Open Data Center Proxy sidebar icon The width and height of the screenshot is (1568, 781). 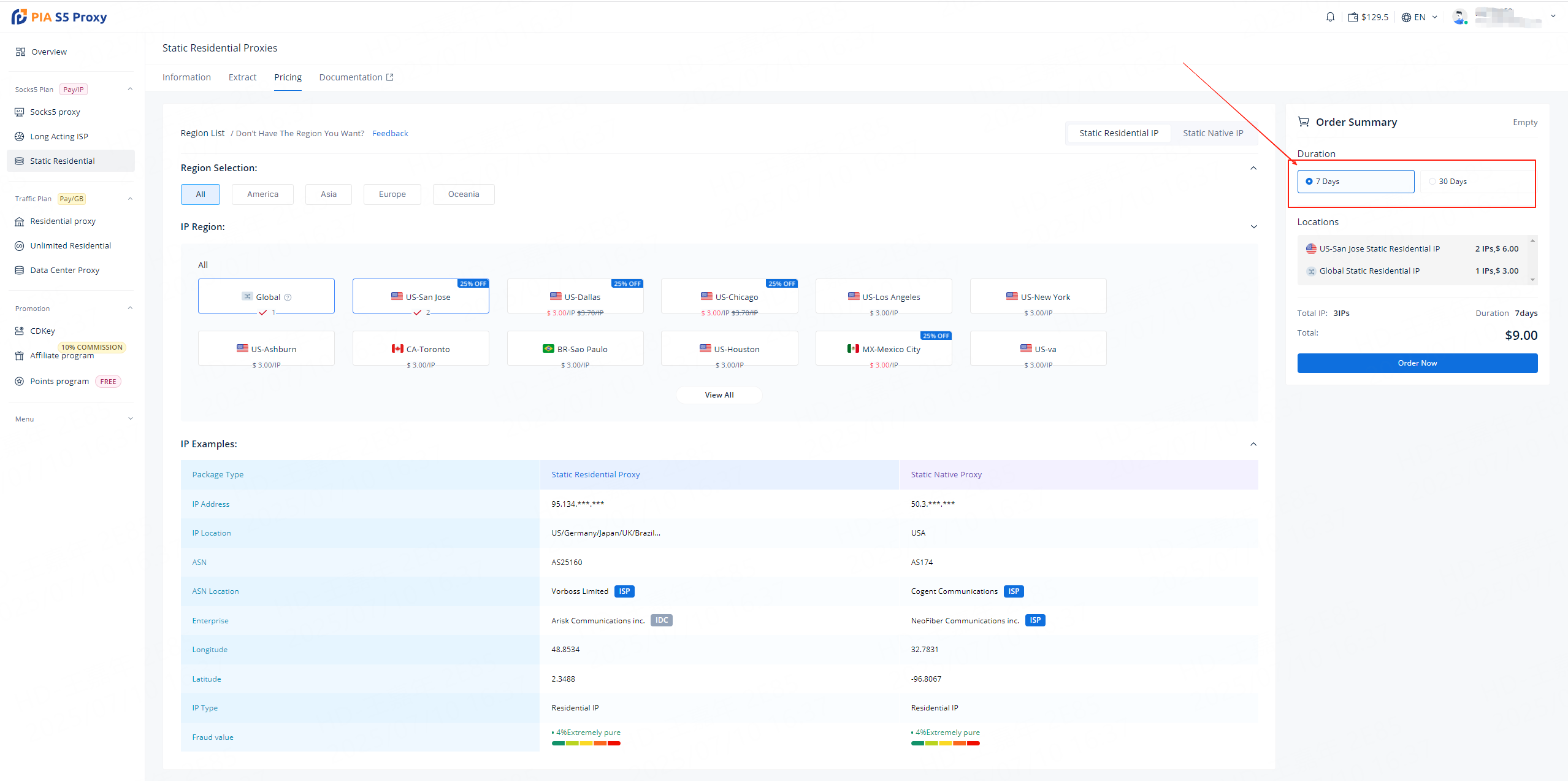(x=20, y=270)
